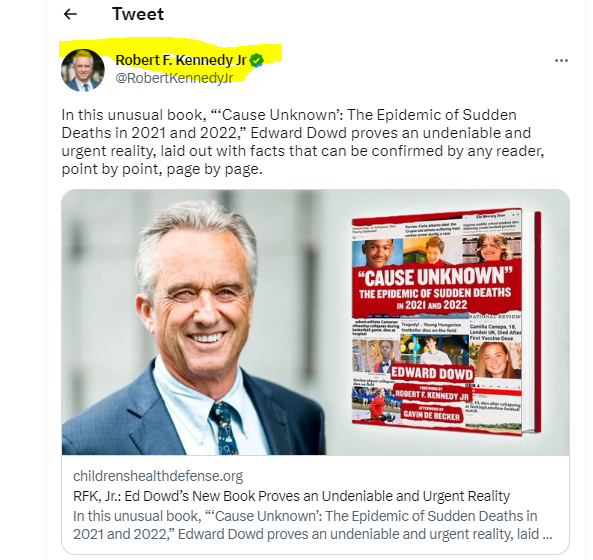Click "The Epidemic of Sudden Deaths" subtitle on cover
Screen dimensions: 593x560
(x=435, y=293)
